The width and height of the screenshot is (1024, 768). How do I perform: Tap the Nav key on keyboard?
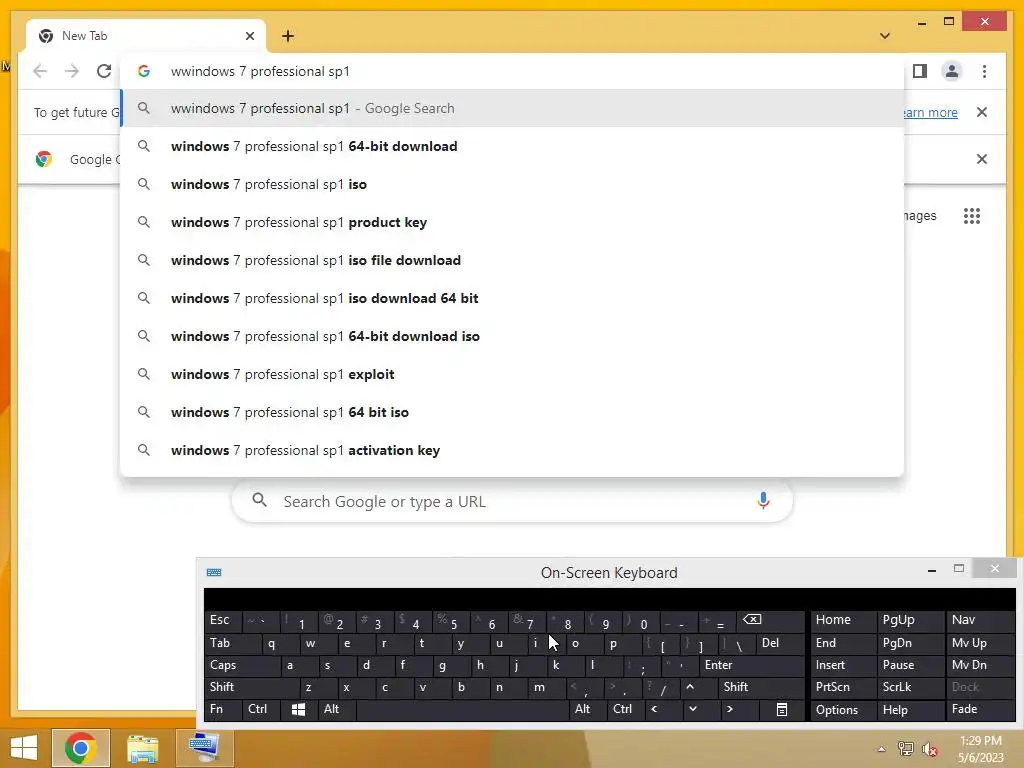(980, 620)
